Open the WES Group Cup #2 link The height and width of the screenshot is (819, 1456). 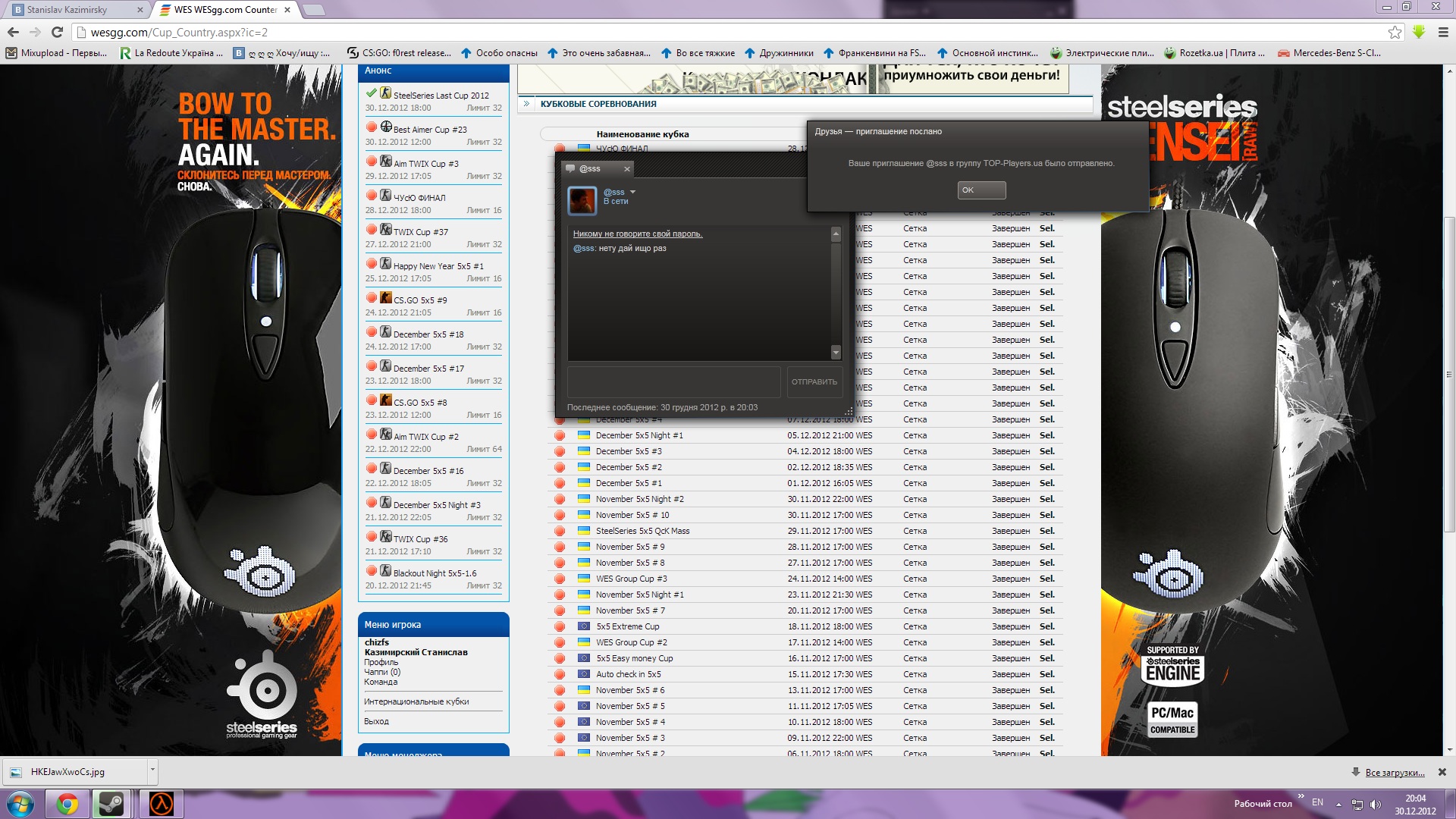[632, 642]
